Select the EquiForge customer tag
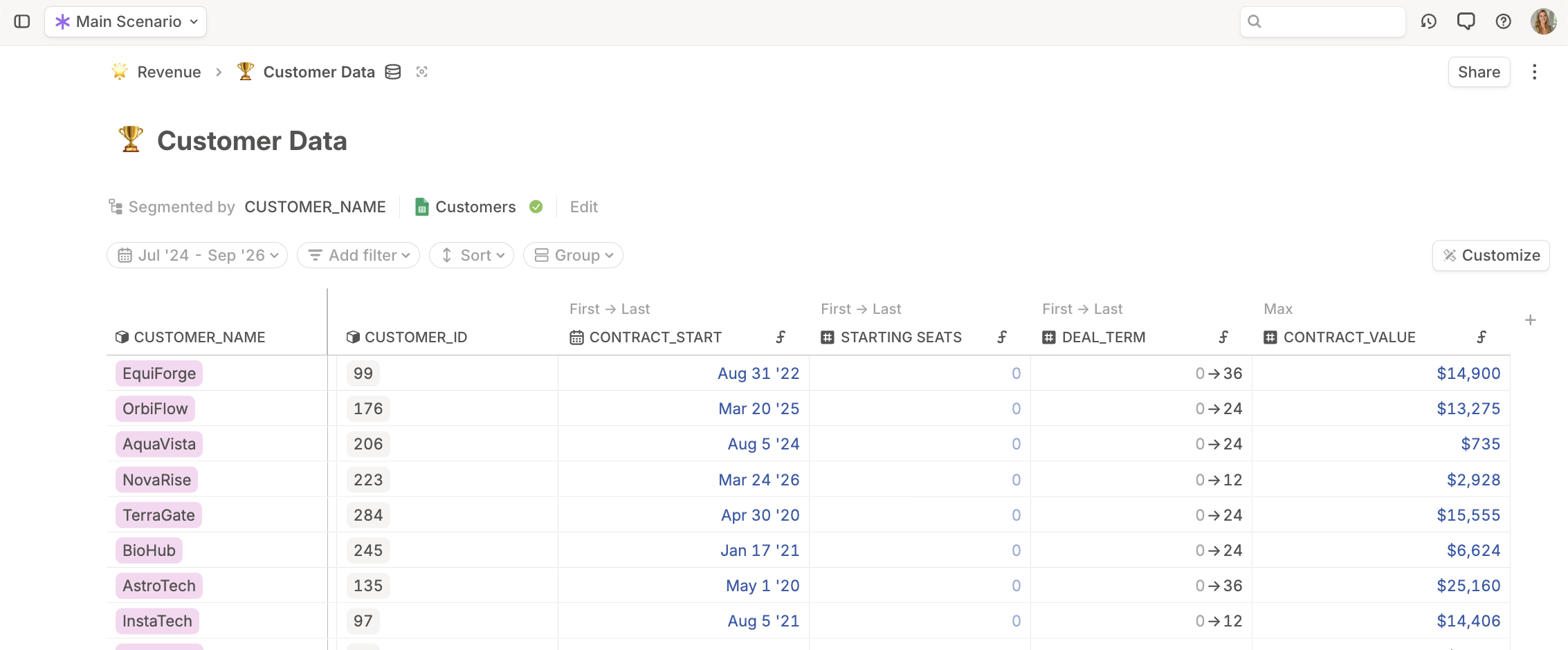Screen dimensions: 1568x650 [x=159, y=373]
